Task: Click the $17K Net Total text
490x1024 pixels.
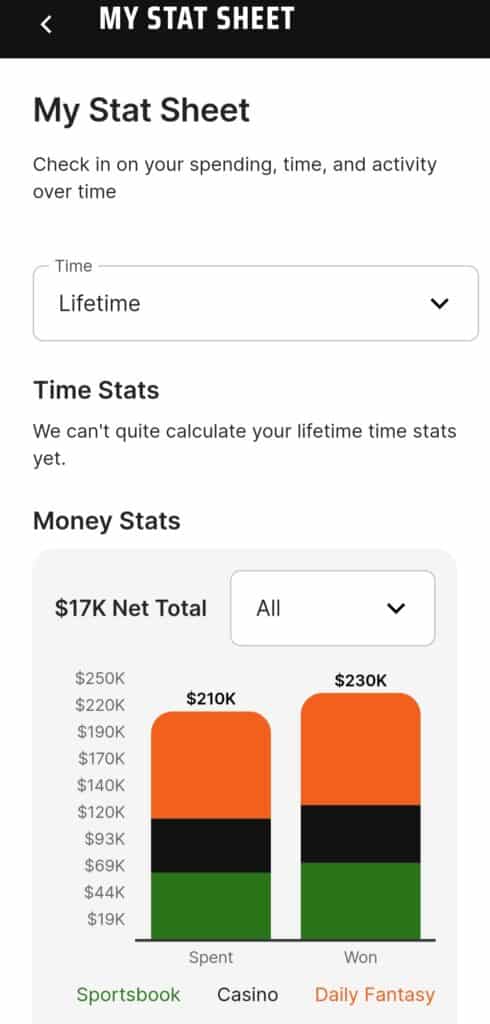Action: pyautogui.click(x=131, y=608)
